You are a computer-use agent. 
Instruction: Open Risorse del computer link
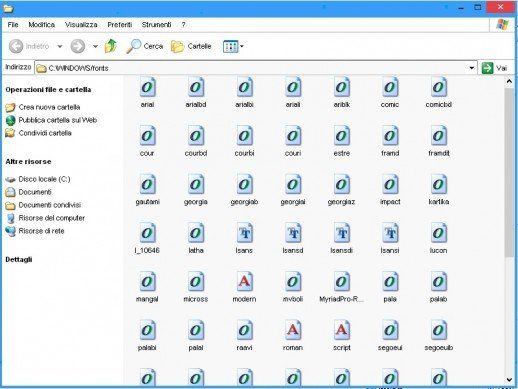click(x=45, y=218)
